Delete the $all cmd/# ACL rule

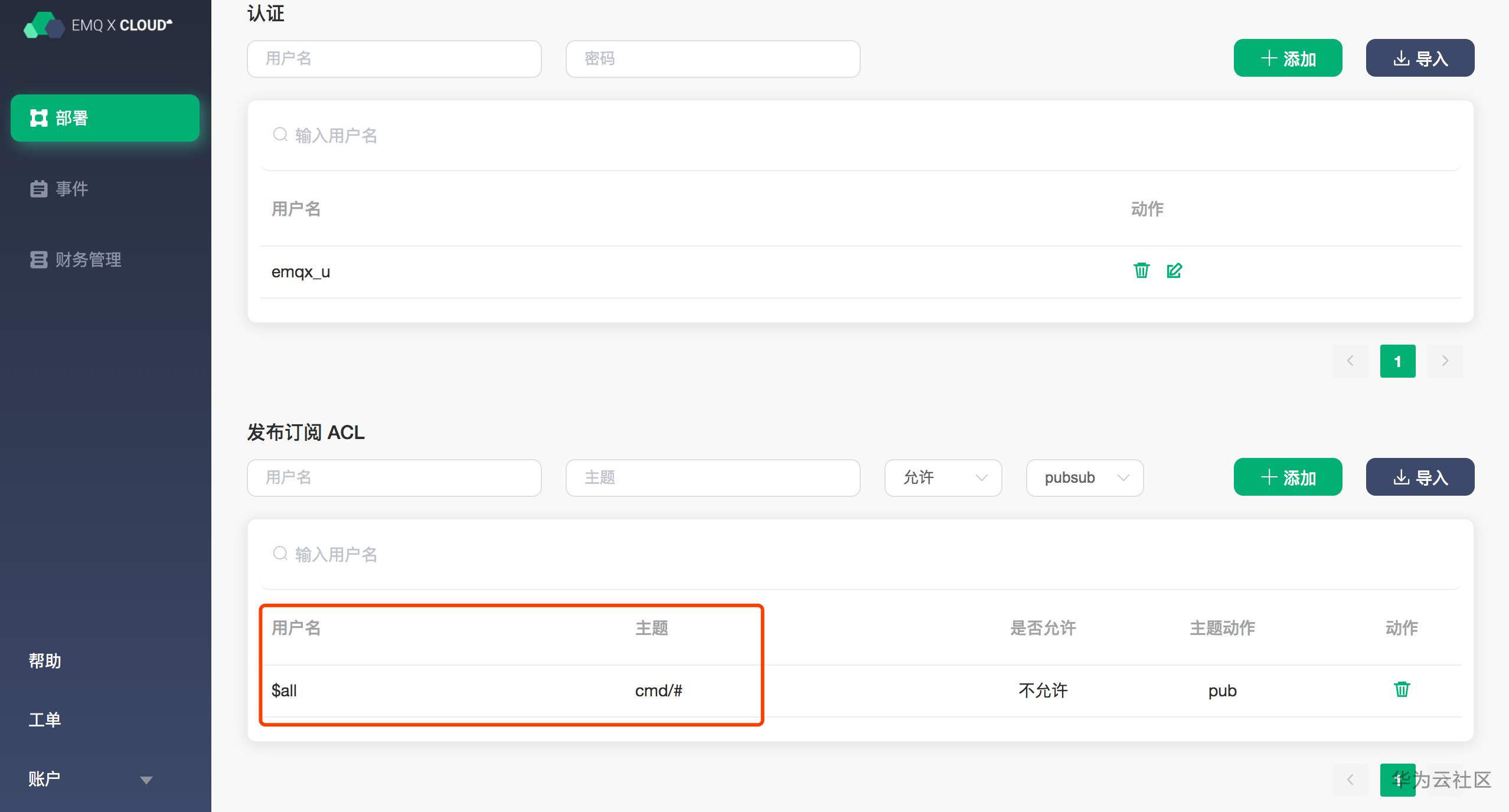[1402, 689]
